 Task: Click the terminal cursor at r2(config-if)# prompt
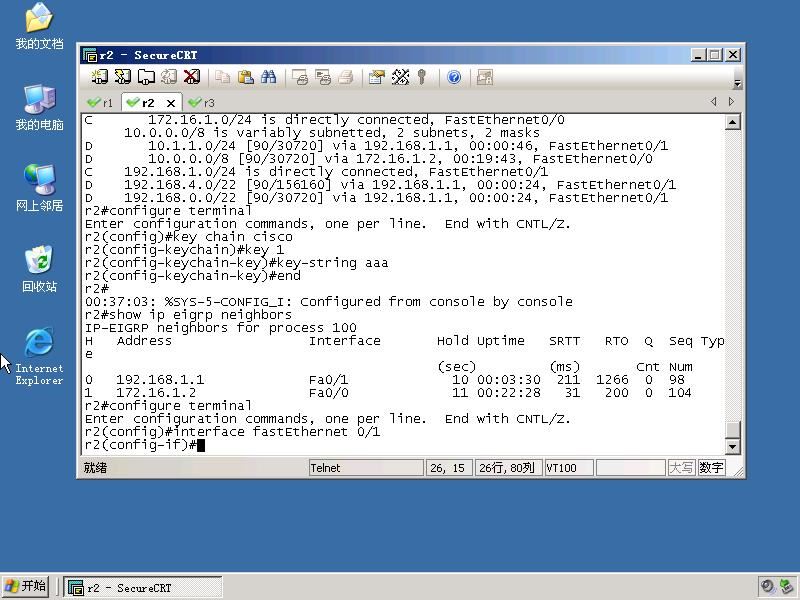tap(201, 445)
